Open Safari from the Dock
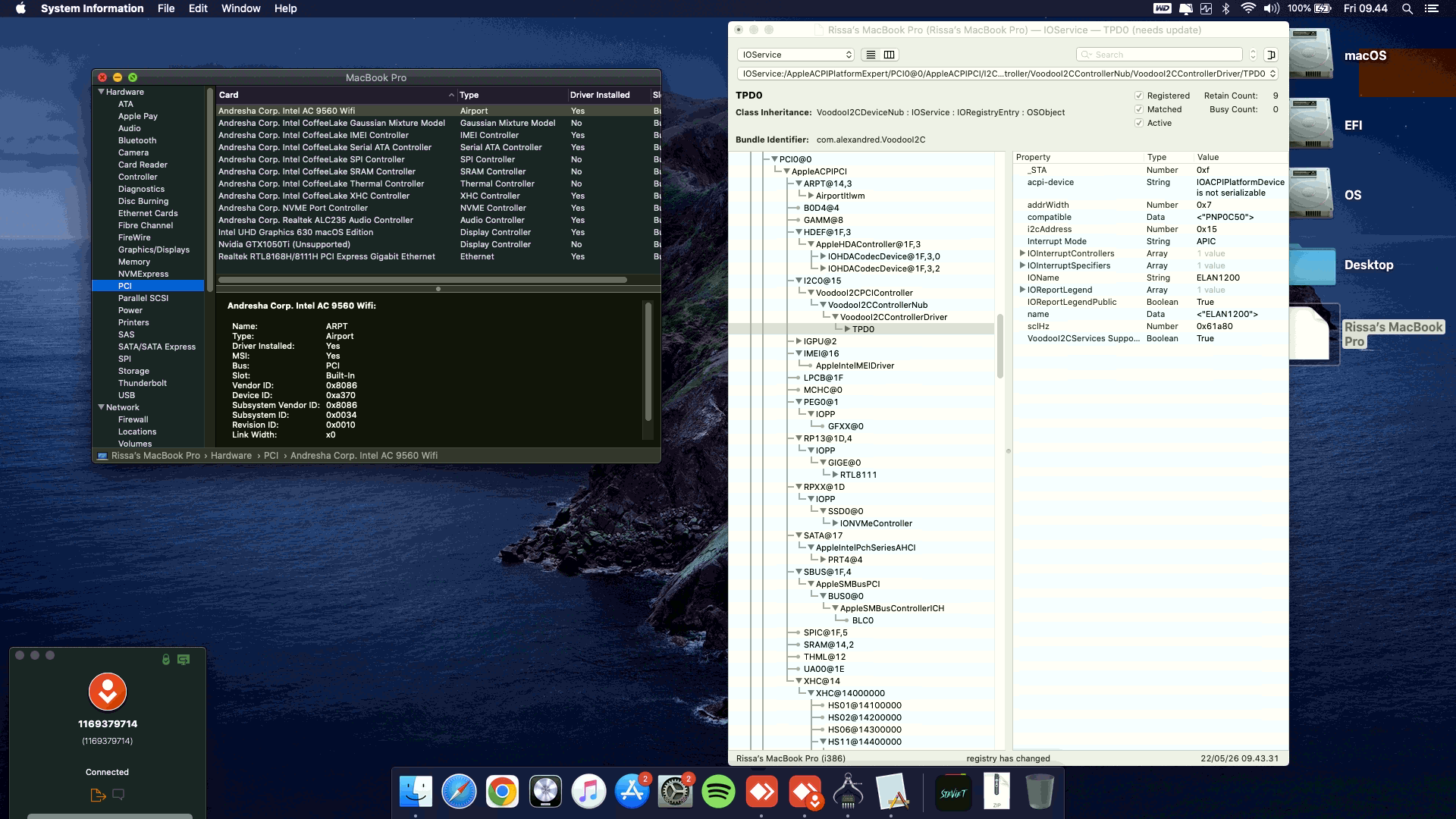This screenshot has height=819, width=1456. (x=459, y=792)
